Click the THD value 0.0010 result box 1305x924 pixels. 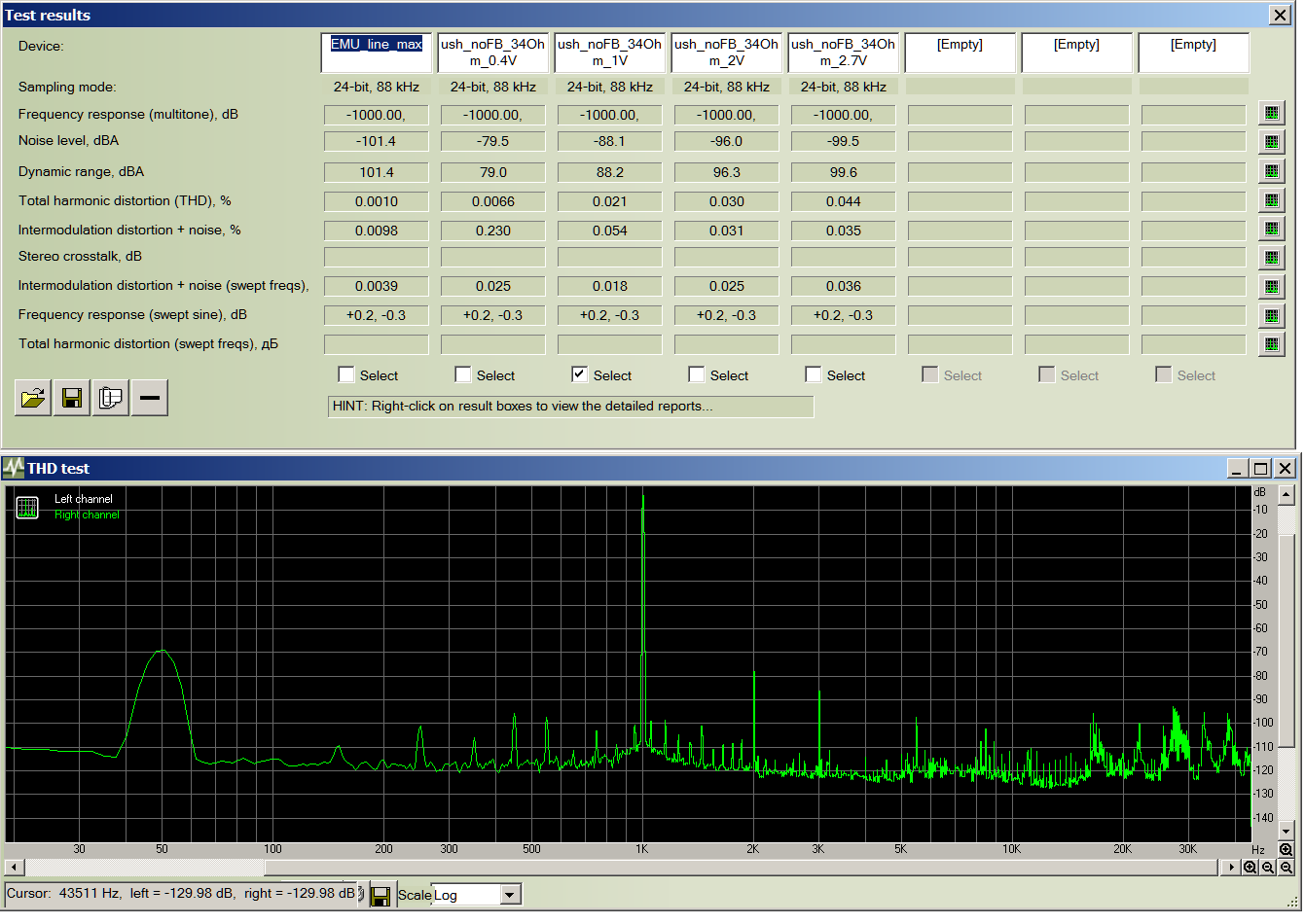tap(377, 201)
